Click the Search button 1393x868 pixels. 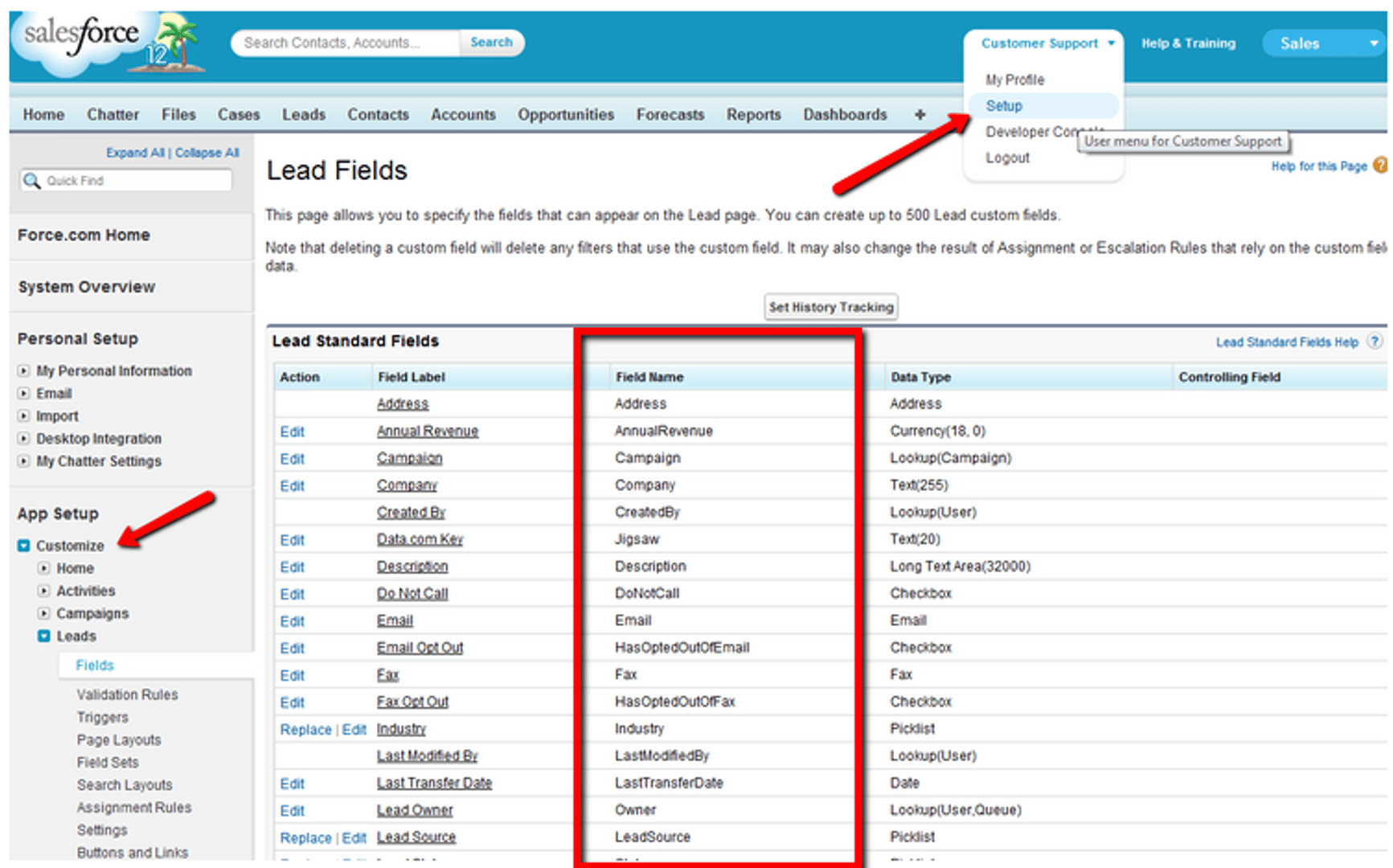pyautogui.click(x=491, y=43)
